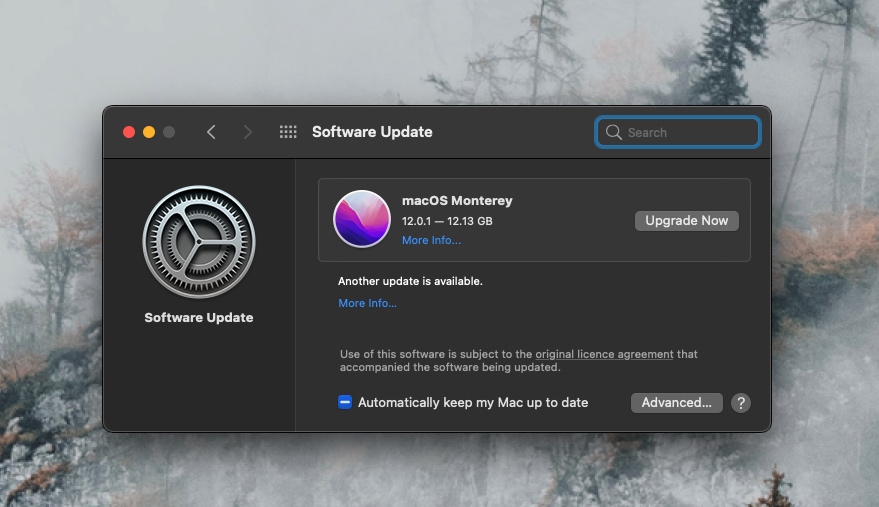Click the 12.0.1 — 12.13 GB version text
The height and width of the screenshot is (507, 879).
[x=447, y=221]
